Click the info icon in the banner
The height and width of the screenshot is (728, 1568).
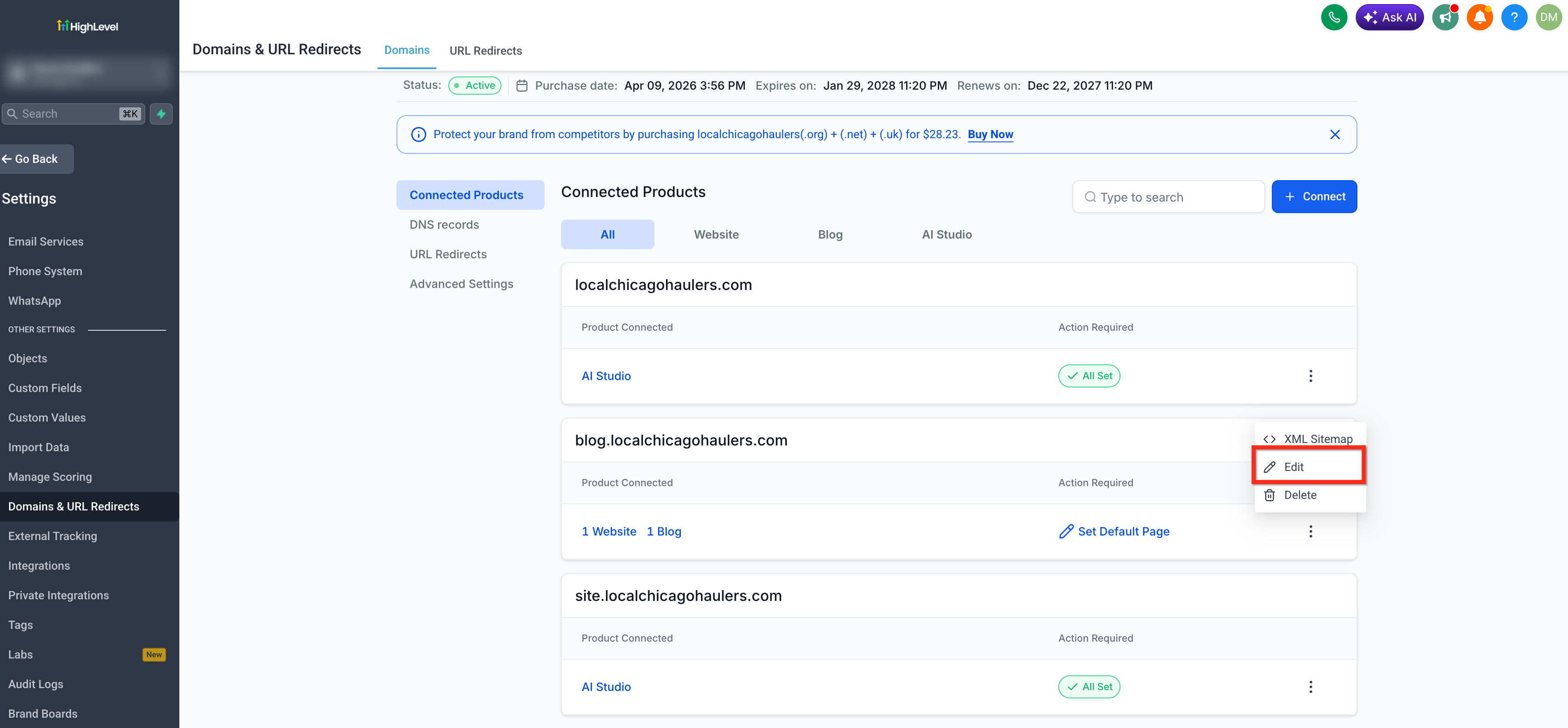[x=418, y=134]
